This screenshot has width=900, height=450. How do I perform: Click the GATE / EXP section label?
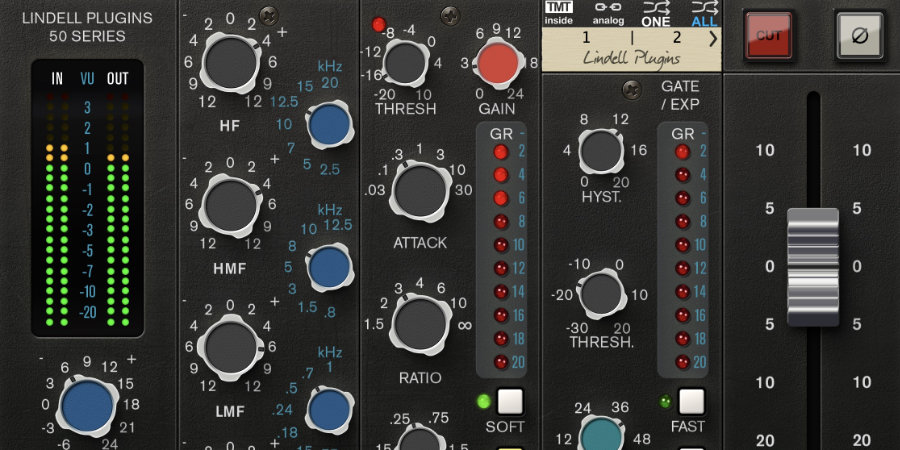pyautogui.click(x=680, y=95)
